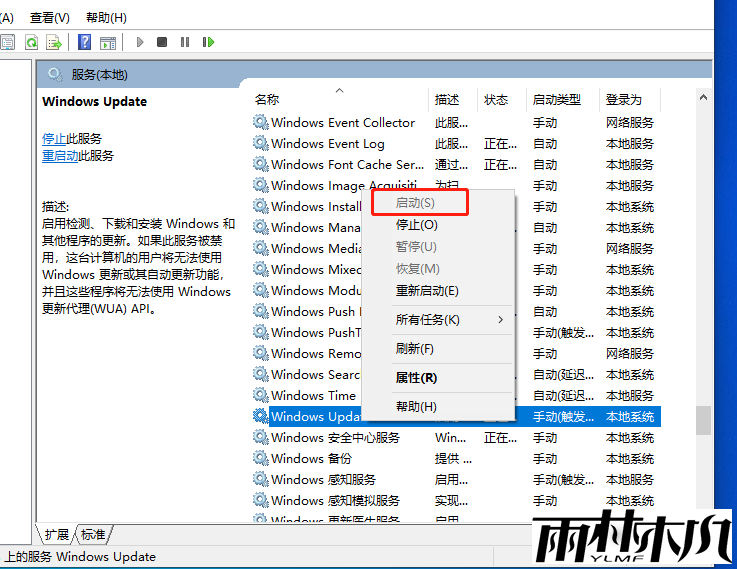Click the gear icon of Windows Time
737x569 pixels.
260,395
